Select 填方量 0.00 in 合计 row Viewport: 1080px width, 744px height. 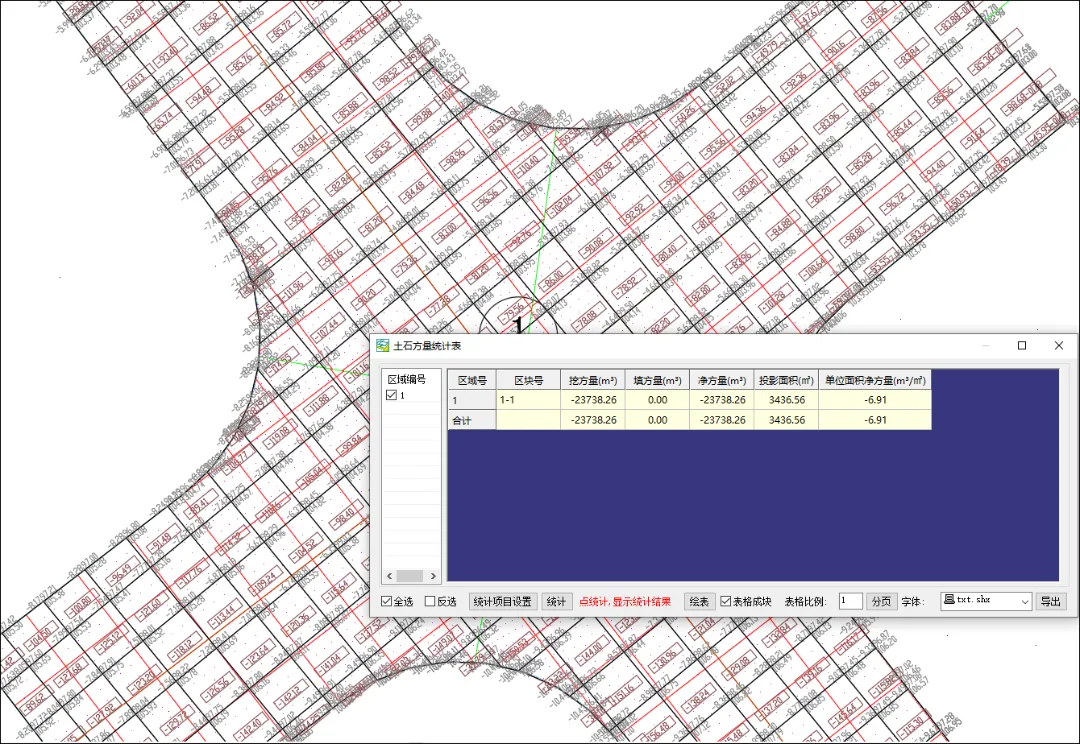pyautogui.click(x=657, y=420)
